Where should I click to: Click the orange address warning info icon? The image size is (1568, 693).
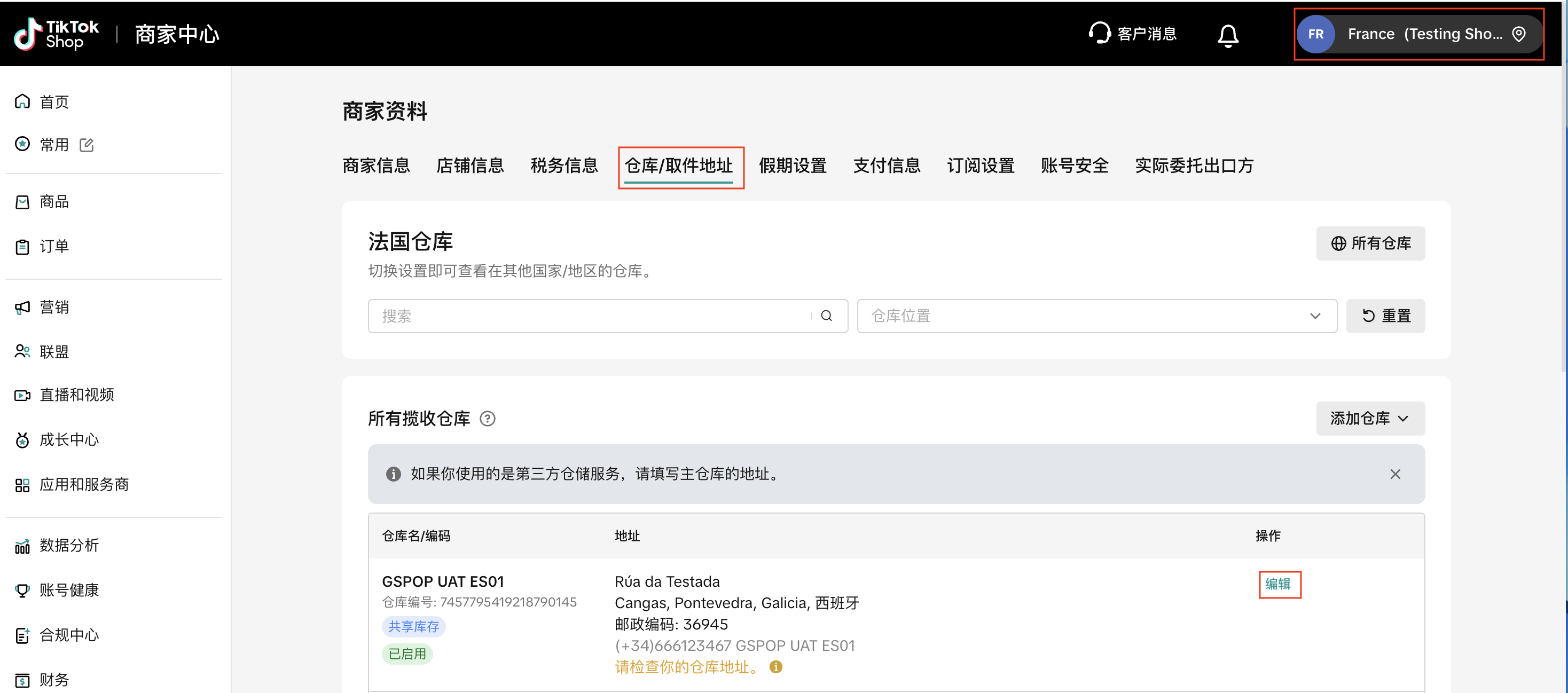775,667
